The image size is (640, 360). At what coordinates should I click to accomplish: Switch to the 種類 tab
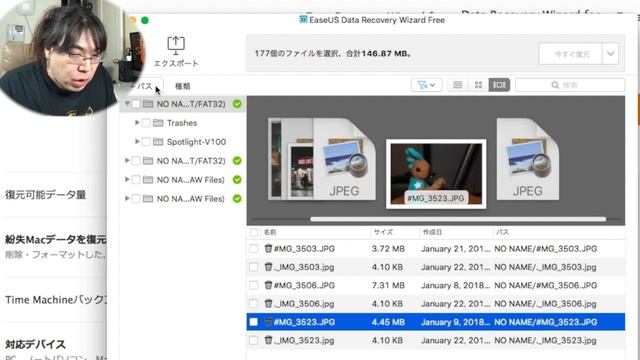click(182, 86)
